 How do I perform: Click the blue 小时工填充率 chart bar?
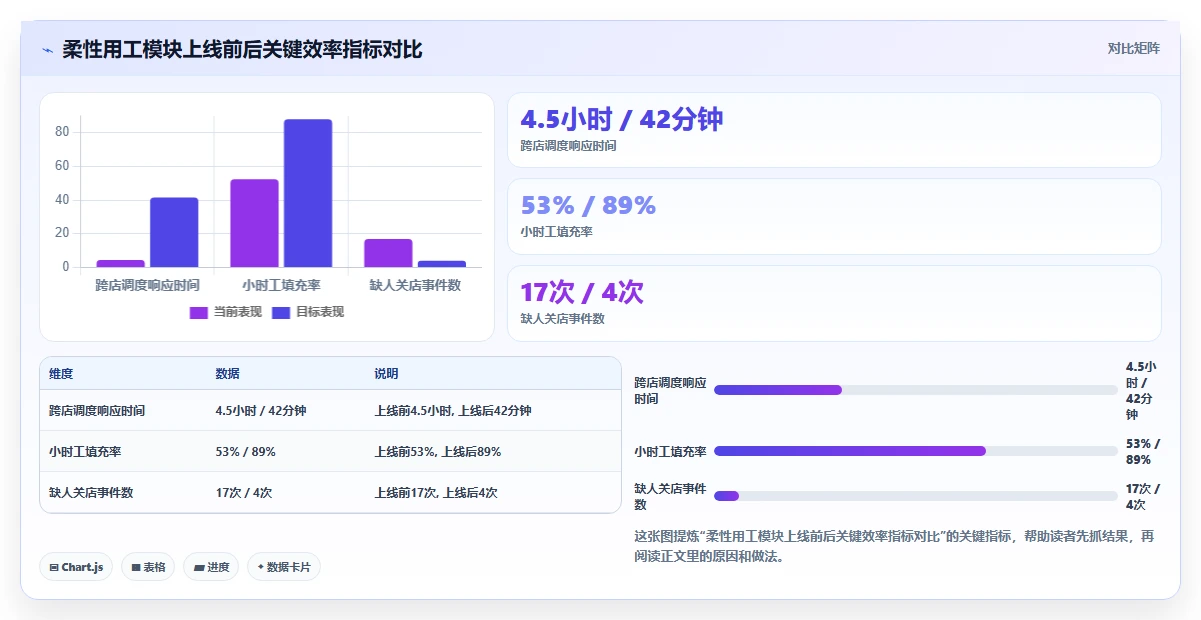(308, 193)
